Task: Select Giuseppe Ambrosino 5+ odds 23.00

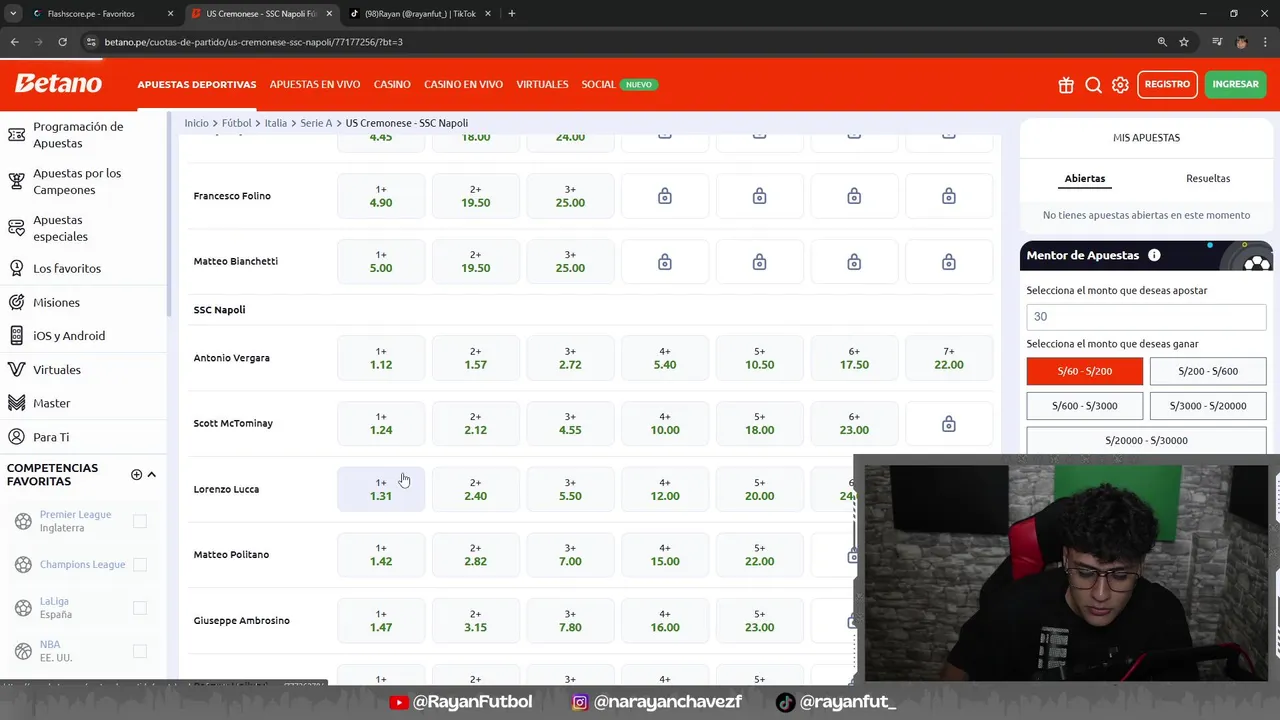Action: [x=760, y=621]
